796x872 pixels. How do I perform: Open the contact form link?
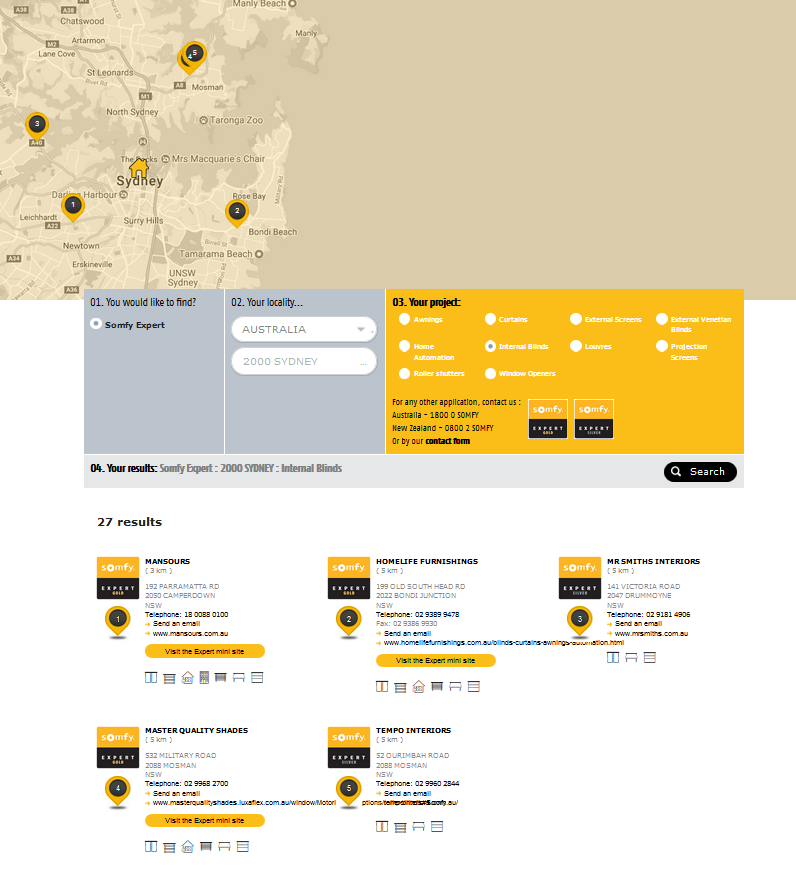click(447, 441)
